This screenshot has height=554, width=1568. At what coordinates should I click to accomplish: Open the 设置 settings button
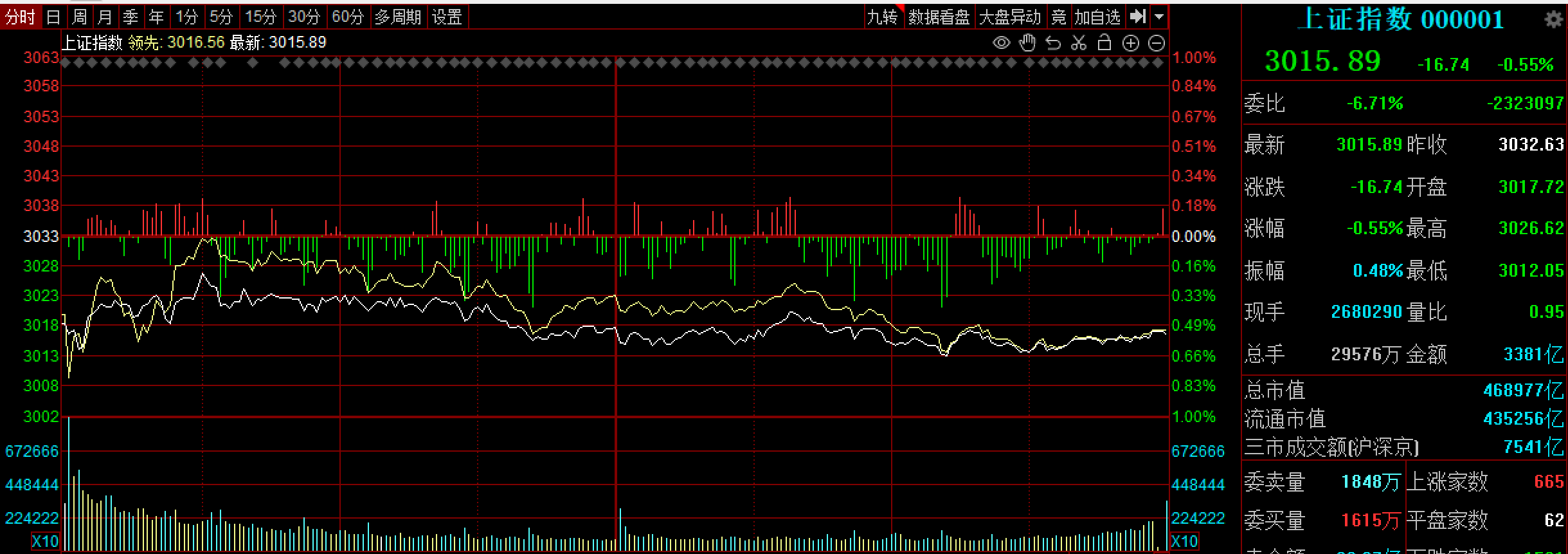447,17
